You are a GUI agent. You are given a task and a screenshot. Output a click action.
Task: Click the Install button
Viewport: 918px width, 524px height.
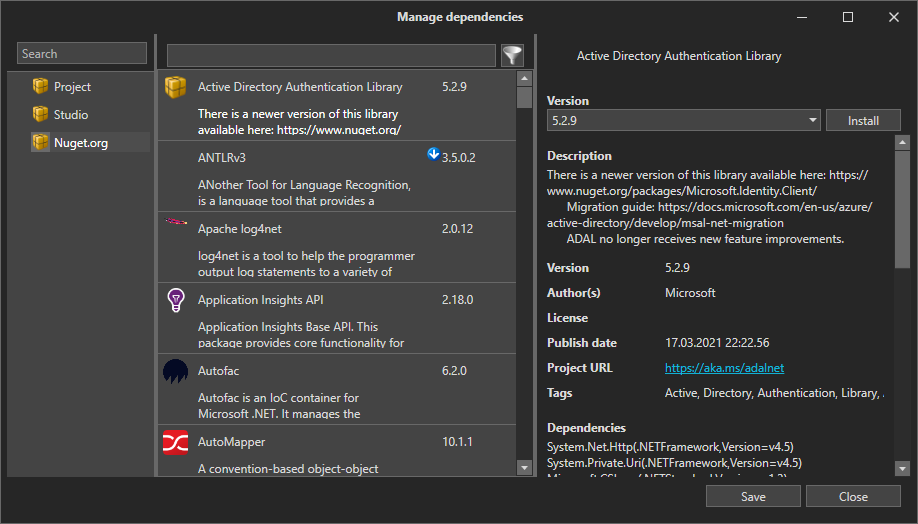pos(863,121)
